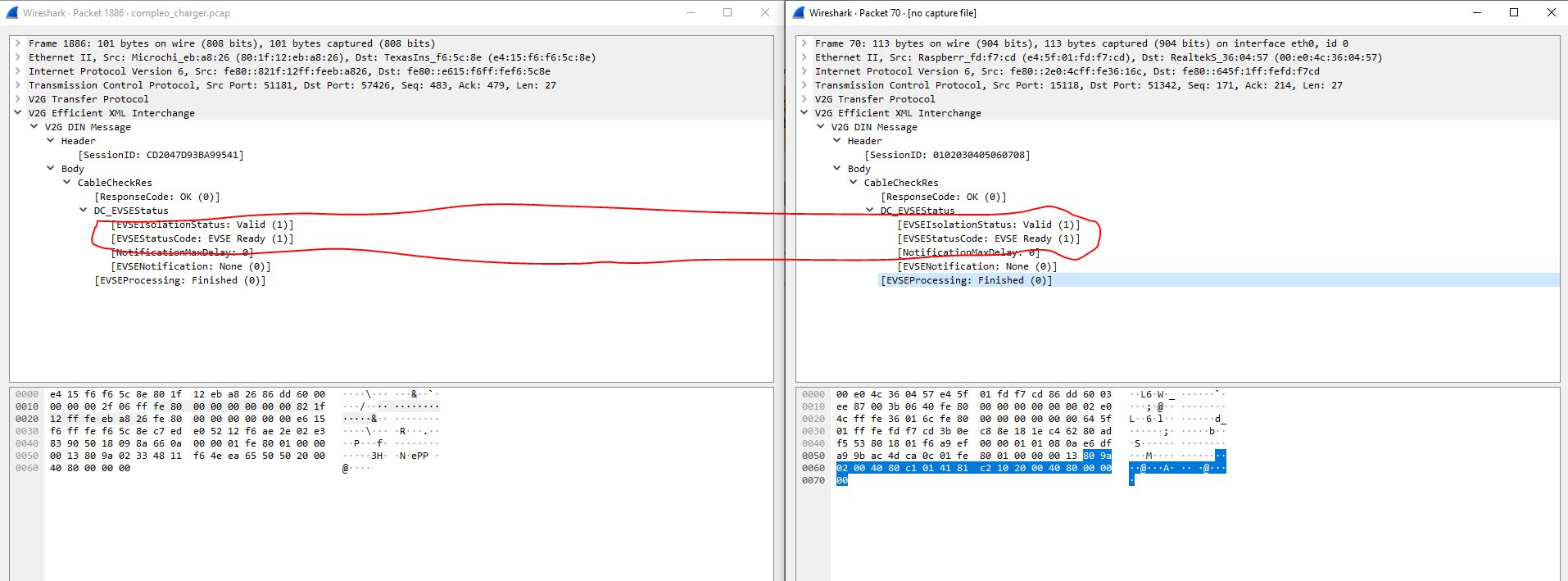Select SessionID CD2047D93BA99541 field
Image resolution: width=1568 pixels, height=581 pixels.
point(161,155)
